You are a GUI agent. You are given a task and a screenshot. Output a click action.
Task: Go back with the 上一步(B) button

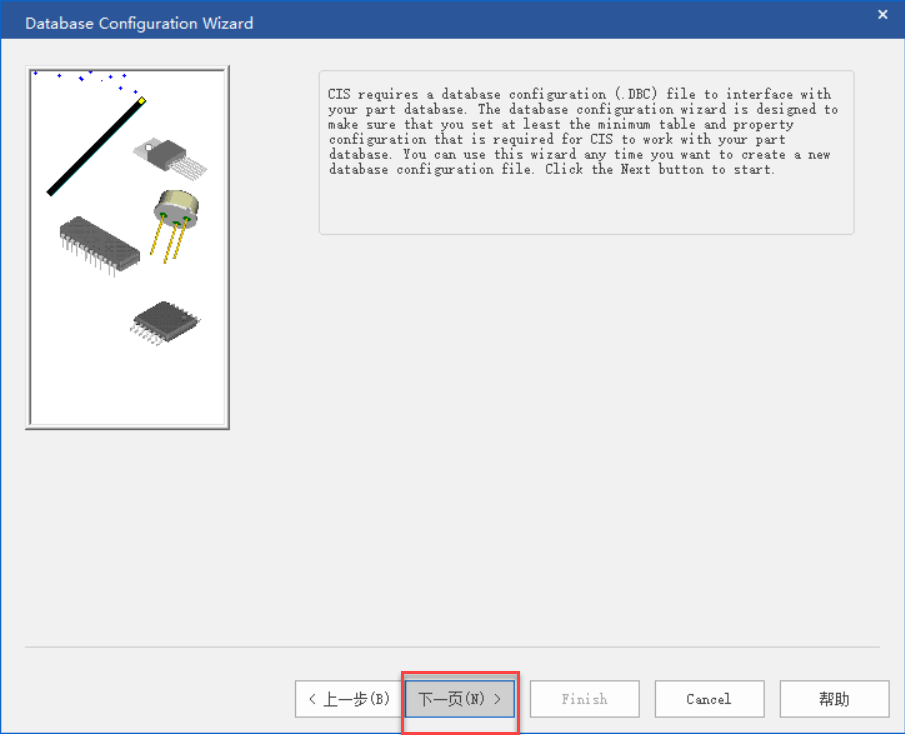[x=348, y=699]
